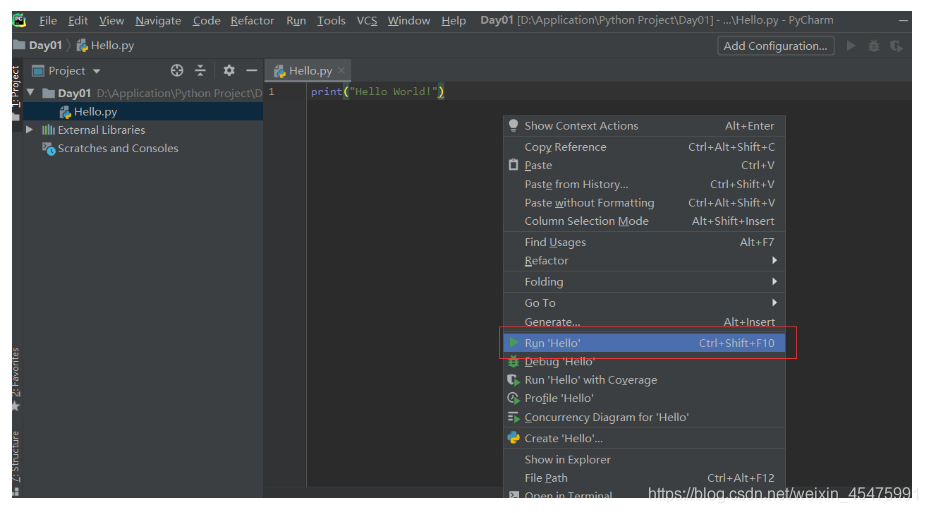Expand the External Libraries node

tap(30, 130)
